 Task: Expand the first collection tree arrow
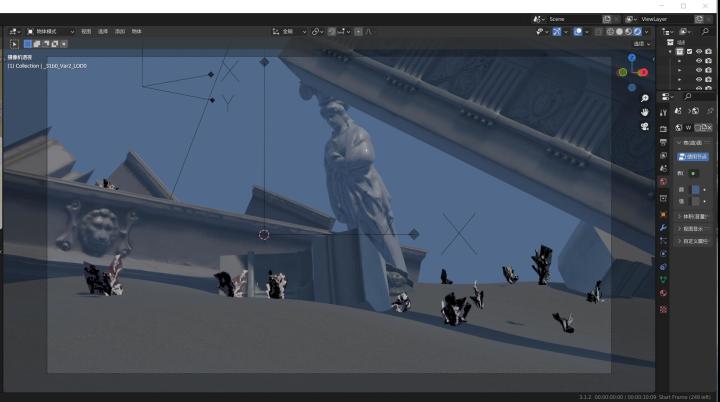point(670,51)
